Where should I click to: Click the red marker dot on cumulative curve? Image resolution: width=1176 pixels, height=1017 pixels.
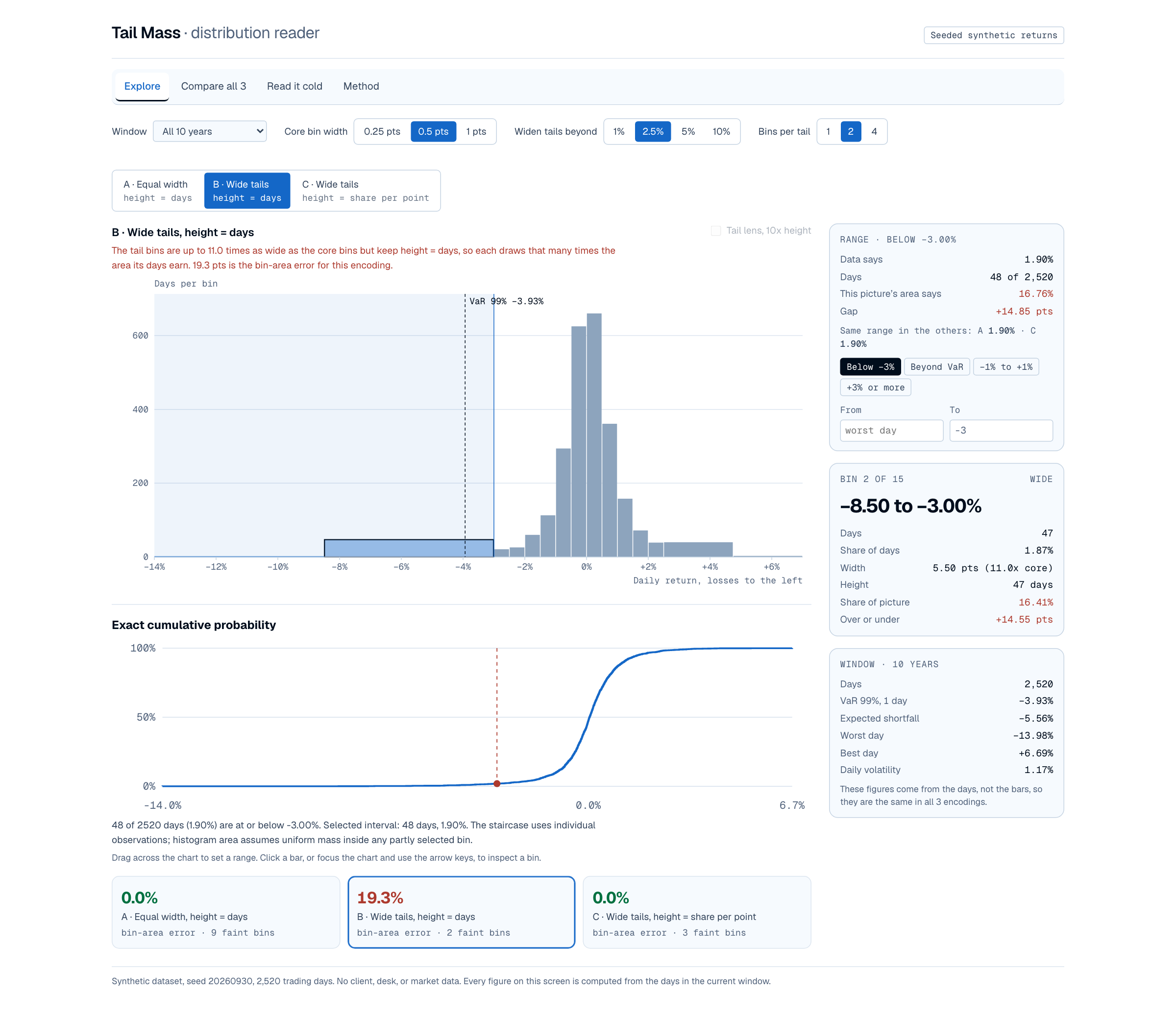click(497, 784)
